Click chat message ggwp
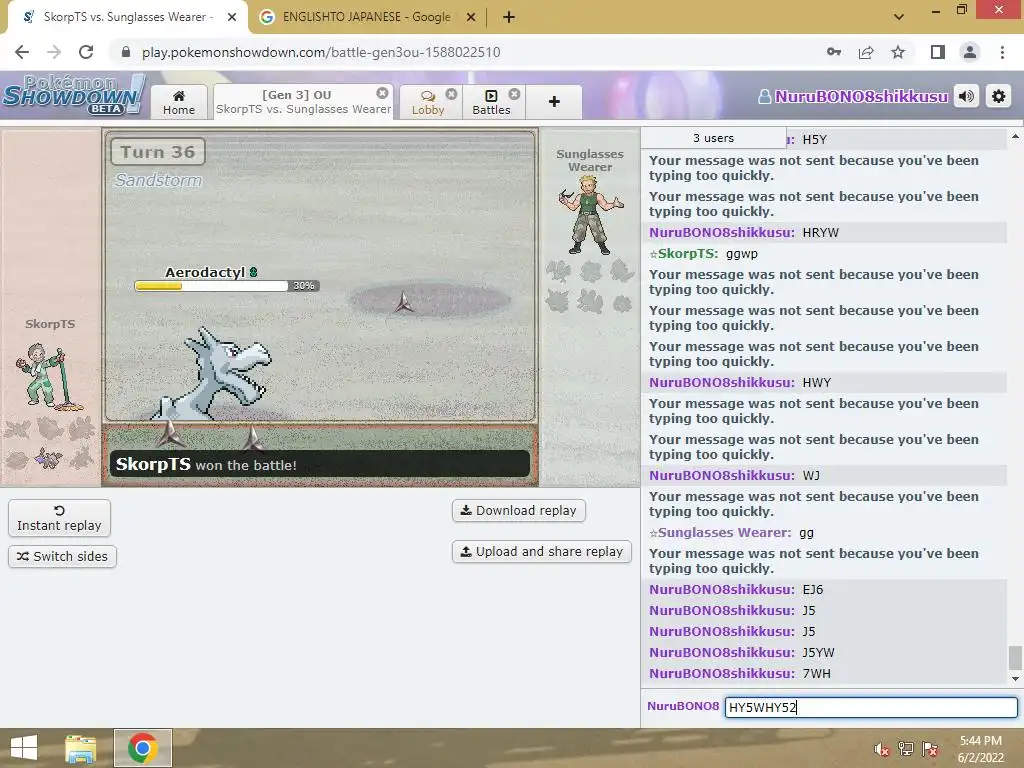The height and width of the screenshot is (768, 1024). pos(742,253)
